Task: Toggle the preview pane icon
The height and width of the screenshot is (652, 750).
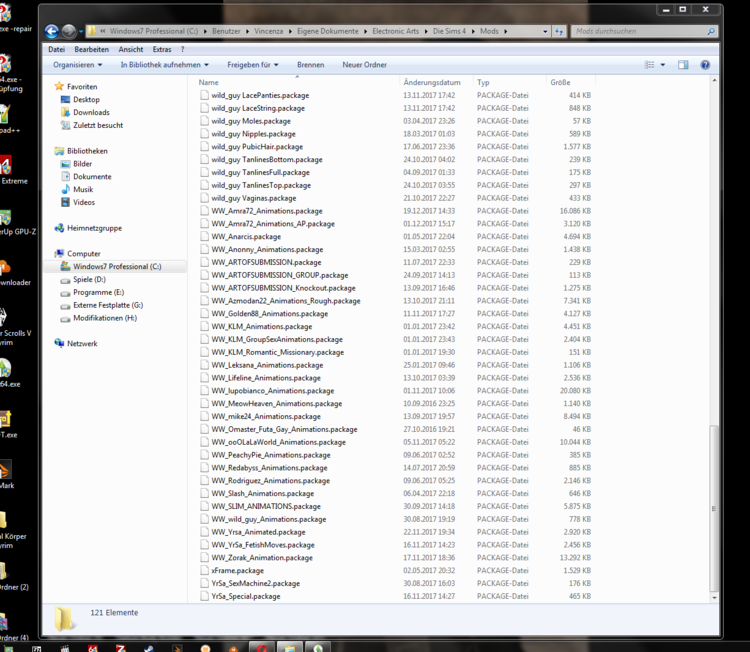Action: [x=683, y=65]
